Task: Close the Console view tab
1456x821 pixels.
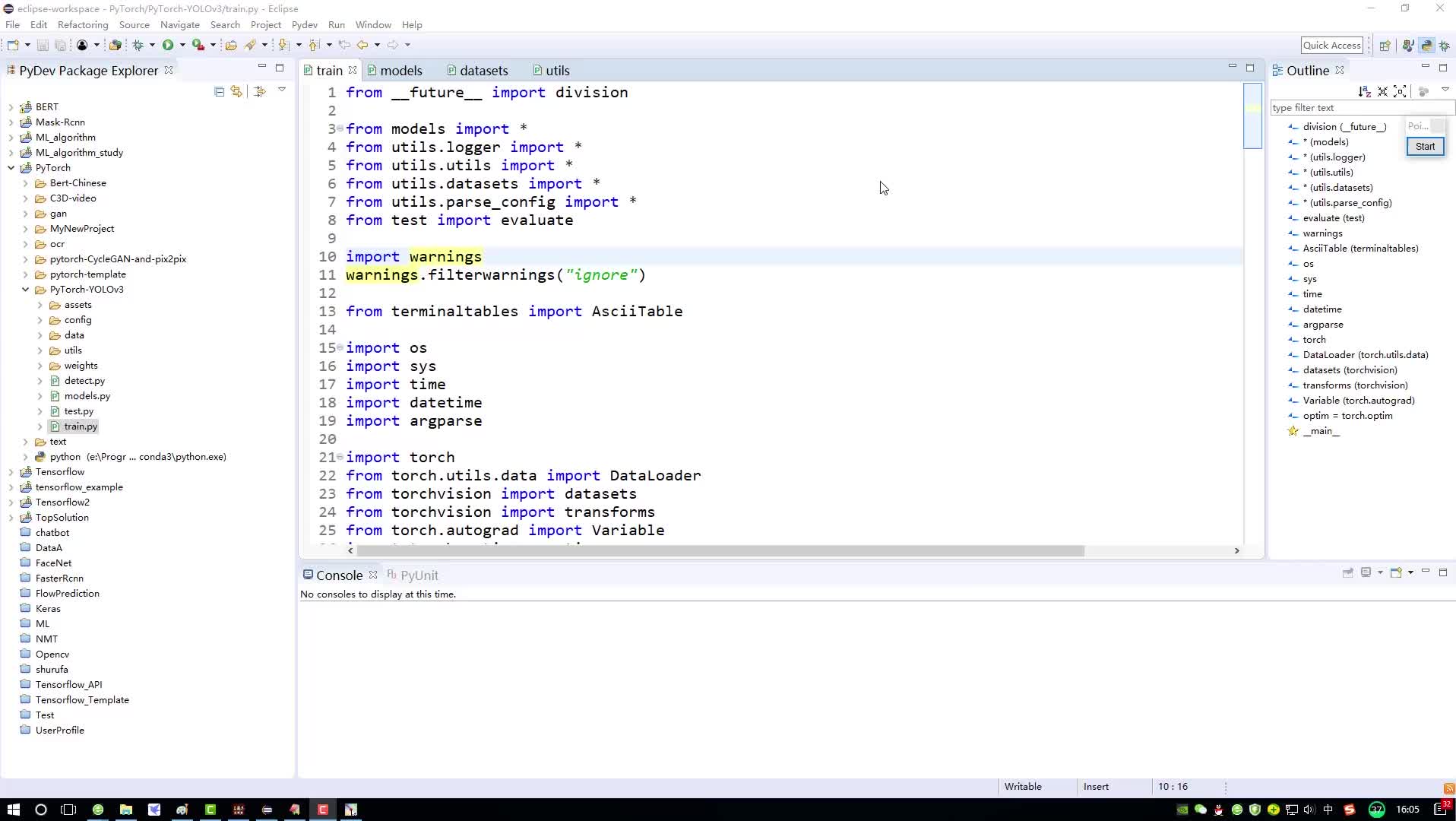Action: [x=373, y=575]
